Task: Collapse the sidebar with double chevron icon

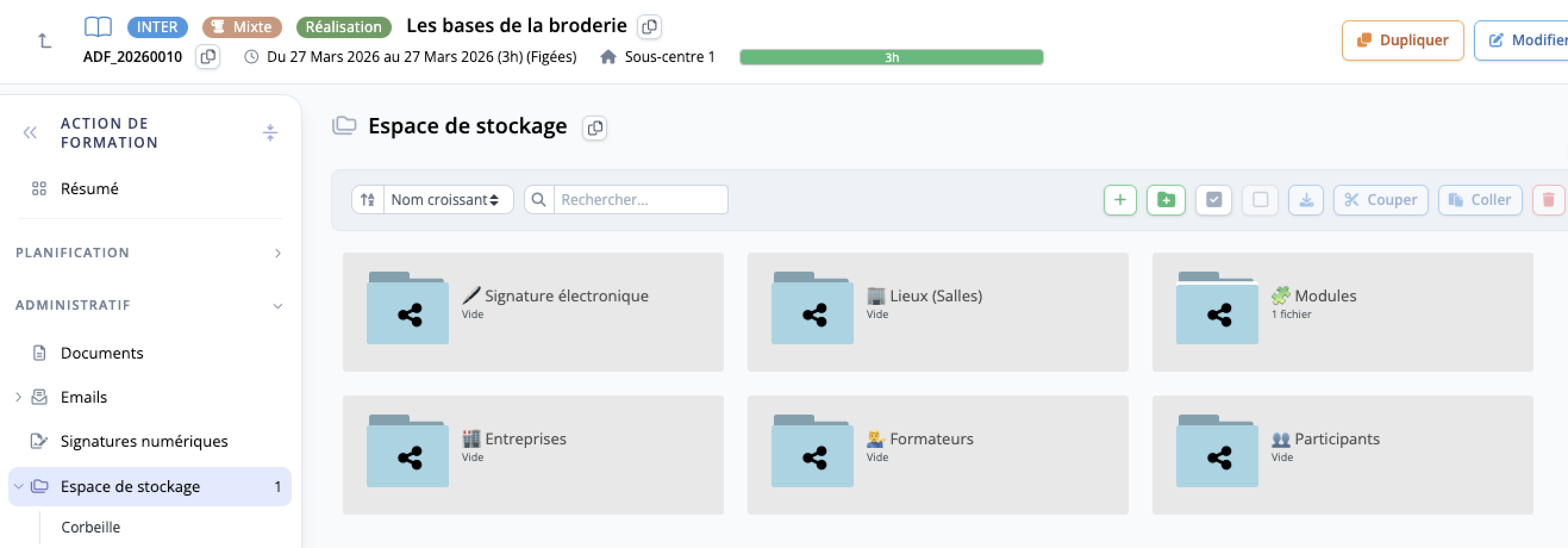Action: click(x=30, y=133)
